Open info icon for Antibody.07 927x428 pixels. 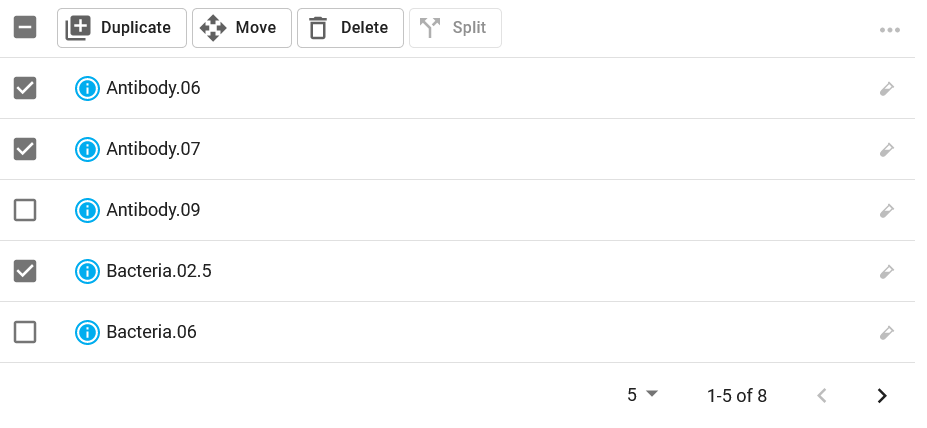point(87,150)
